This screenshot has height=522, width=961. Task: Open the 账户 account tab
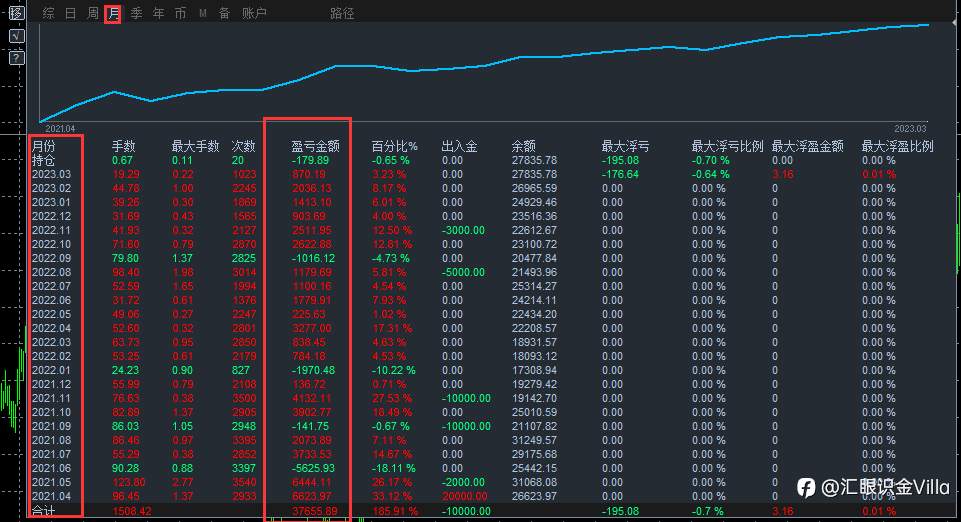[x=254, y=13]
